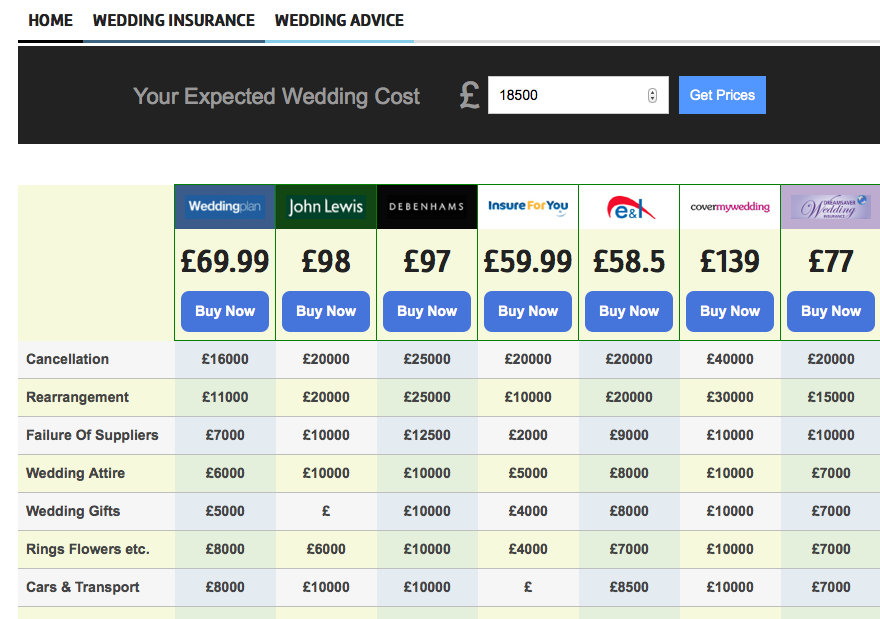The image size is (880, 619).
Task: Buy Now under Dreamsaver £77
Action: click(831, 311)
